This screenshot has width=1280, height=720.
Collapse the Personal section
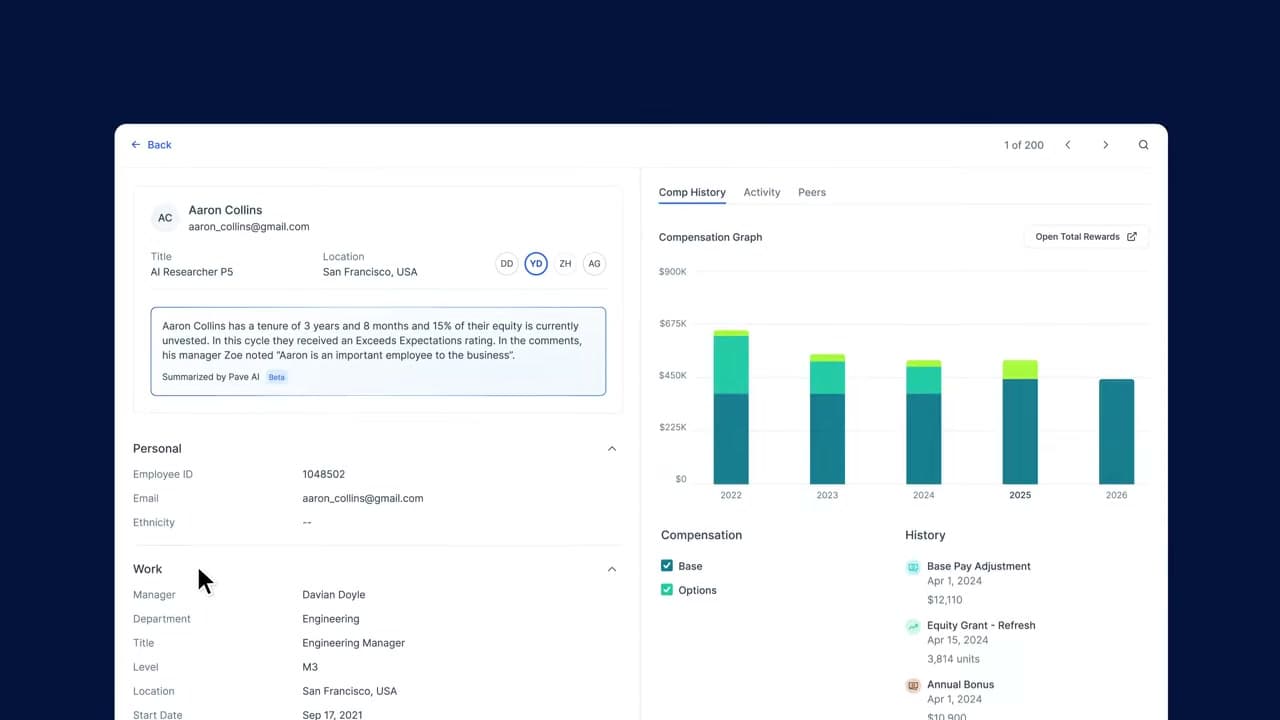[x=612, y=449]
